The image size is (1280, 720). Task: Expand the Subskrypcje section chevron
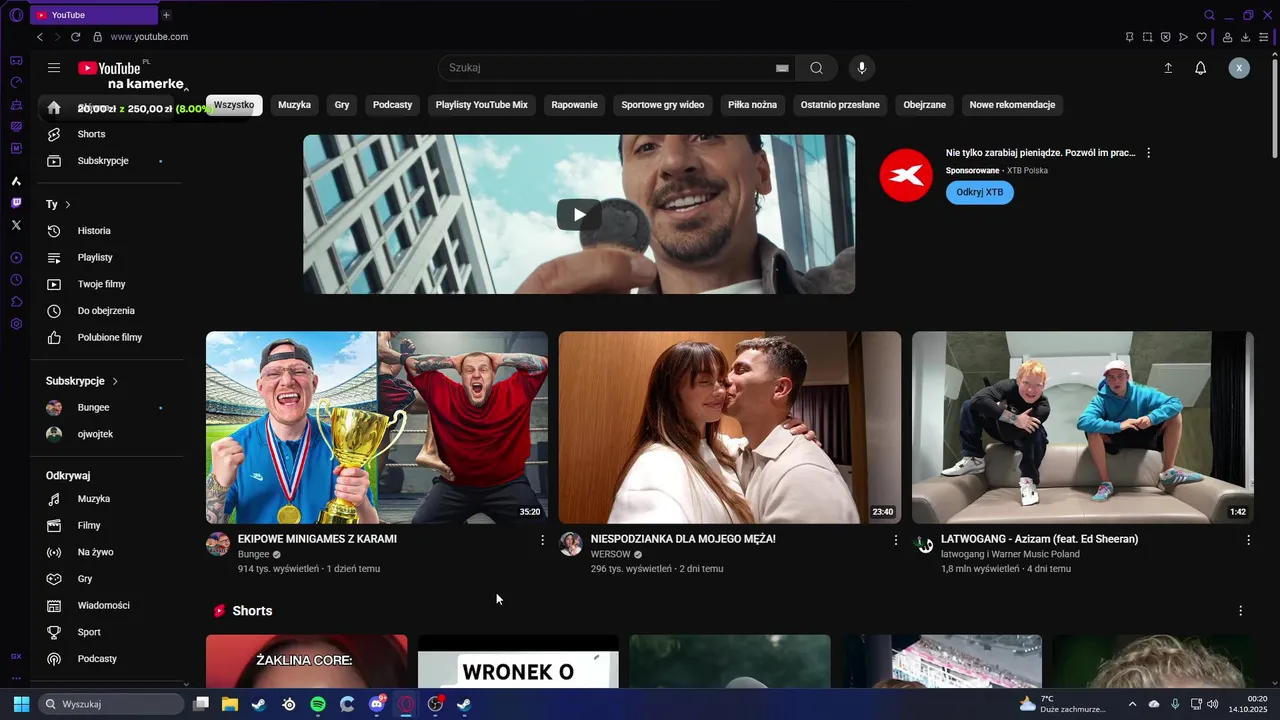(115, 381)
